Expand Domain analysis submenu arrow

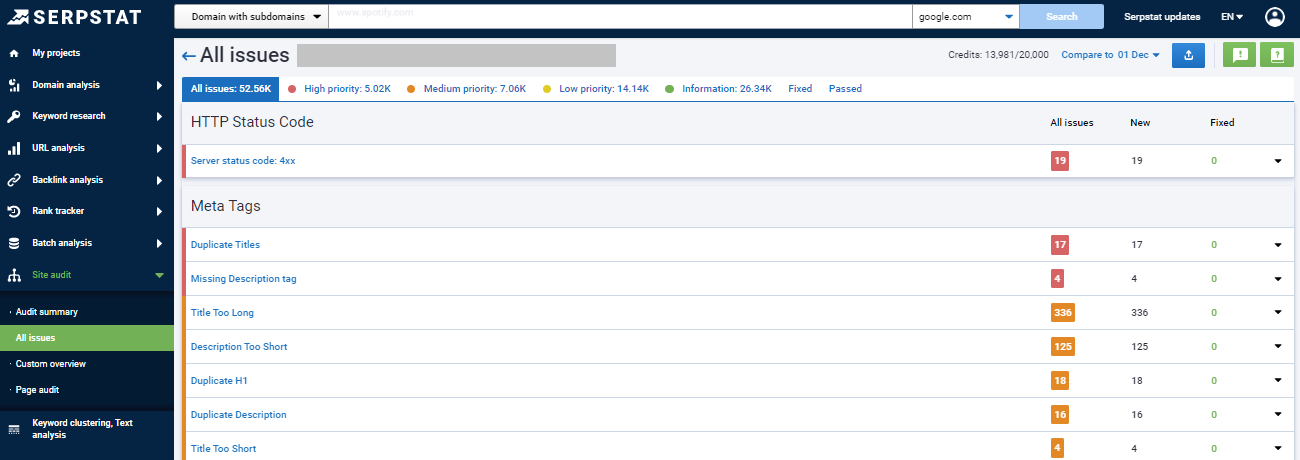[159, 85]
